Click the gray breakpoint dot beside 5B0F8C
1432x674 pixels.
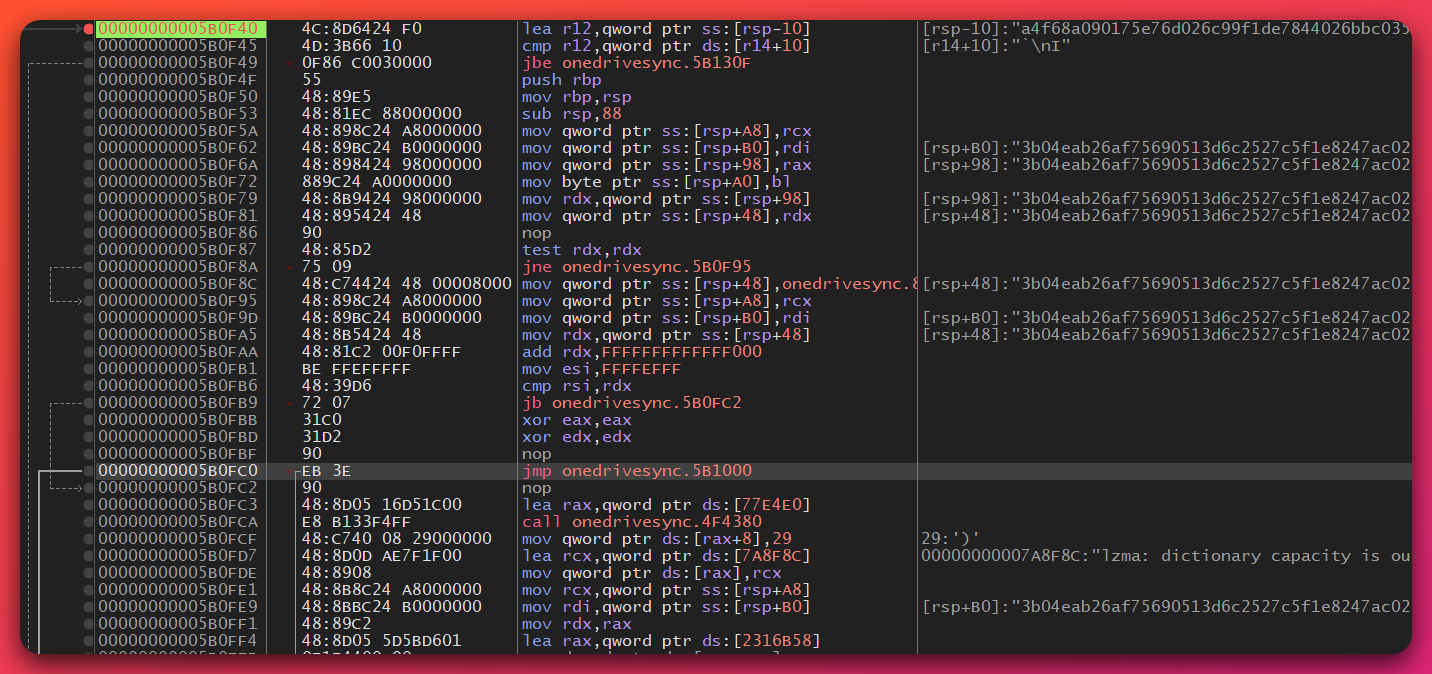90,283
